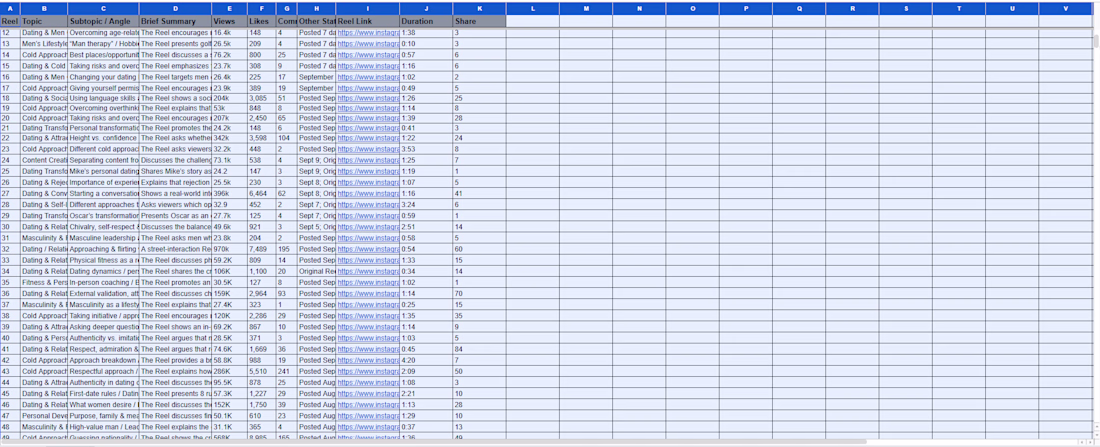Click the 'Brief Summary' header cell
1100x447 pixels.
tap(175, 22)
